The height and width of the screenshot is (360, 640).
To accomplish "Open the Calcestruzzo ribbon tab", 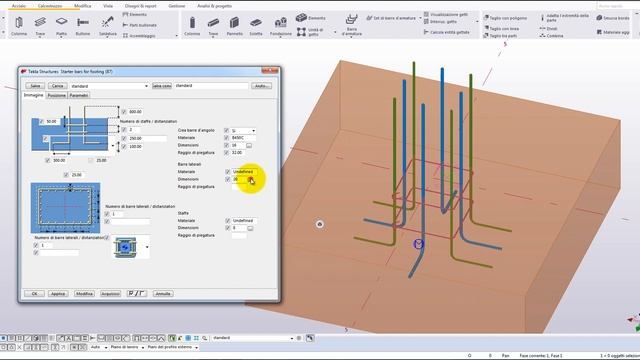I will tap(50, 6).
